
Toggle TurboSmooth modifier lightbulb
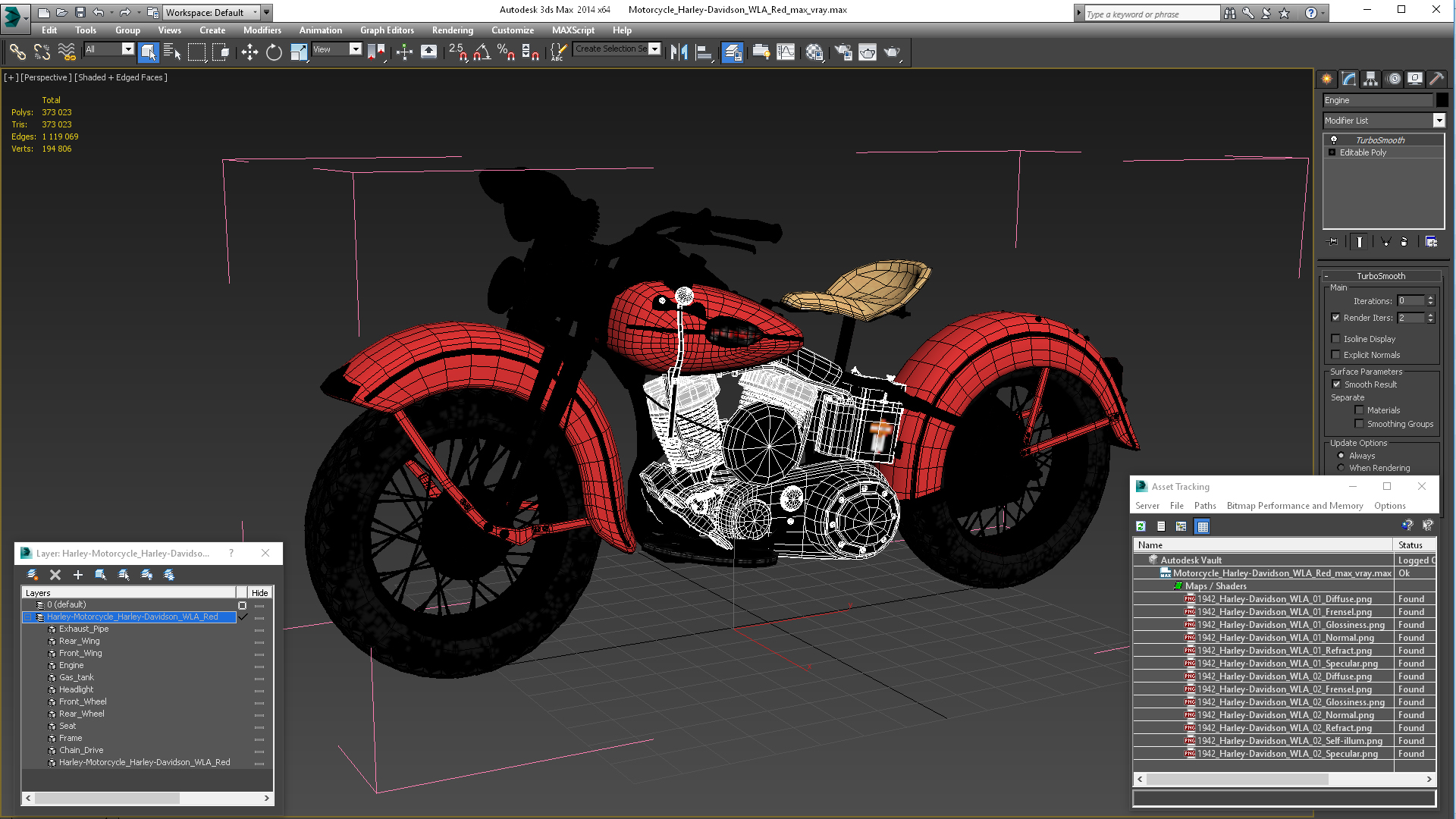1334,140
